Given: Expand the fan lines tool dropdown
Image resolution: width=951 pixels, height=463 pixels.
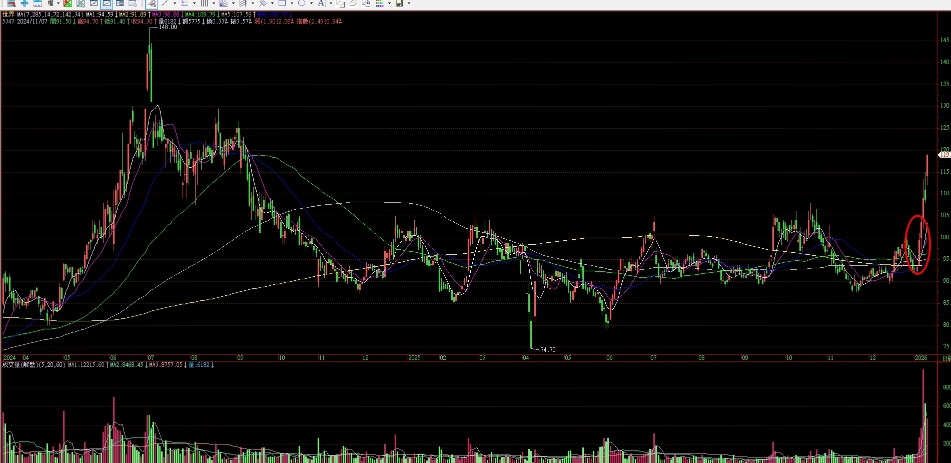Looking at the screenshot, I should click(x=233, y=4).
